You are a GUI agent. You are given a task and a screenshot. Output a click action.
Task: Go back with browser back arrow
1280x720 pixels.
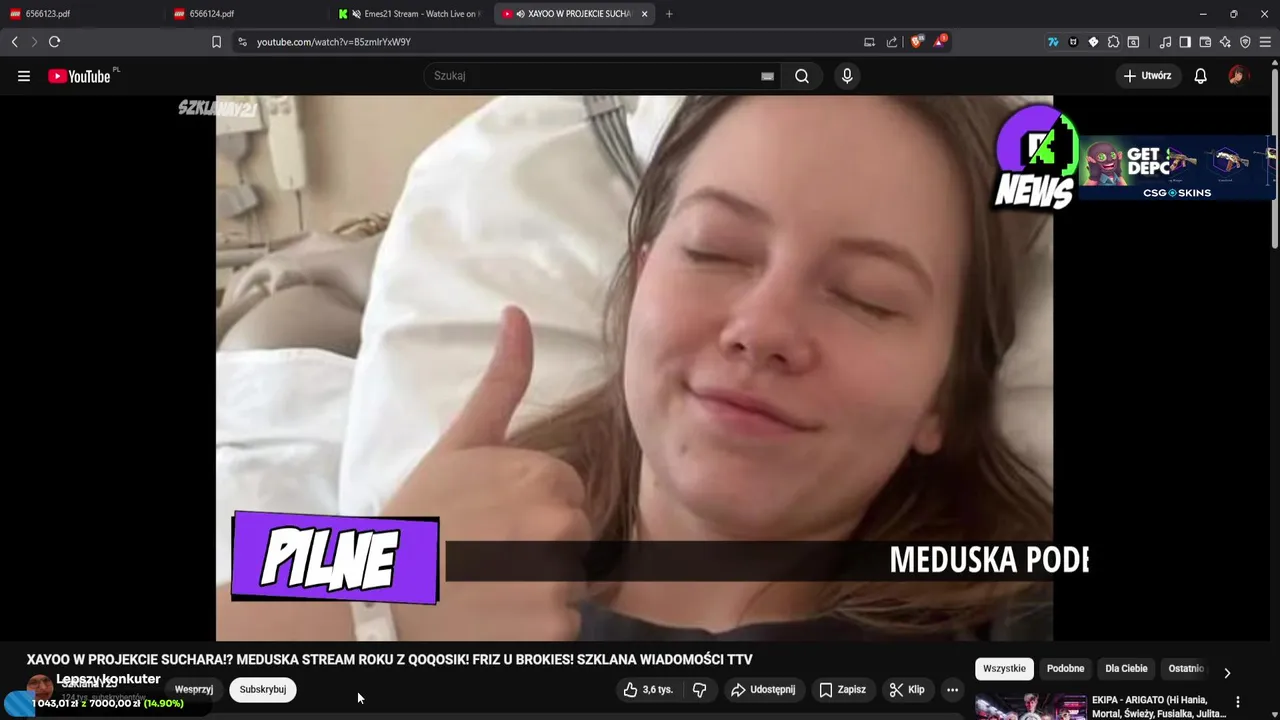pyautogui.click(x=15, y=42)
